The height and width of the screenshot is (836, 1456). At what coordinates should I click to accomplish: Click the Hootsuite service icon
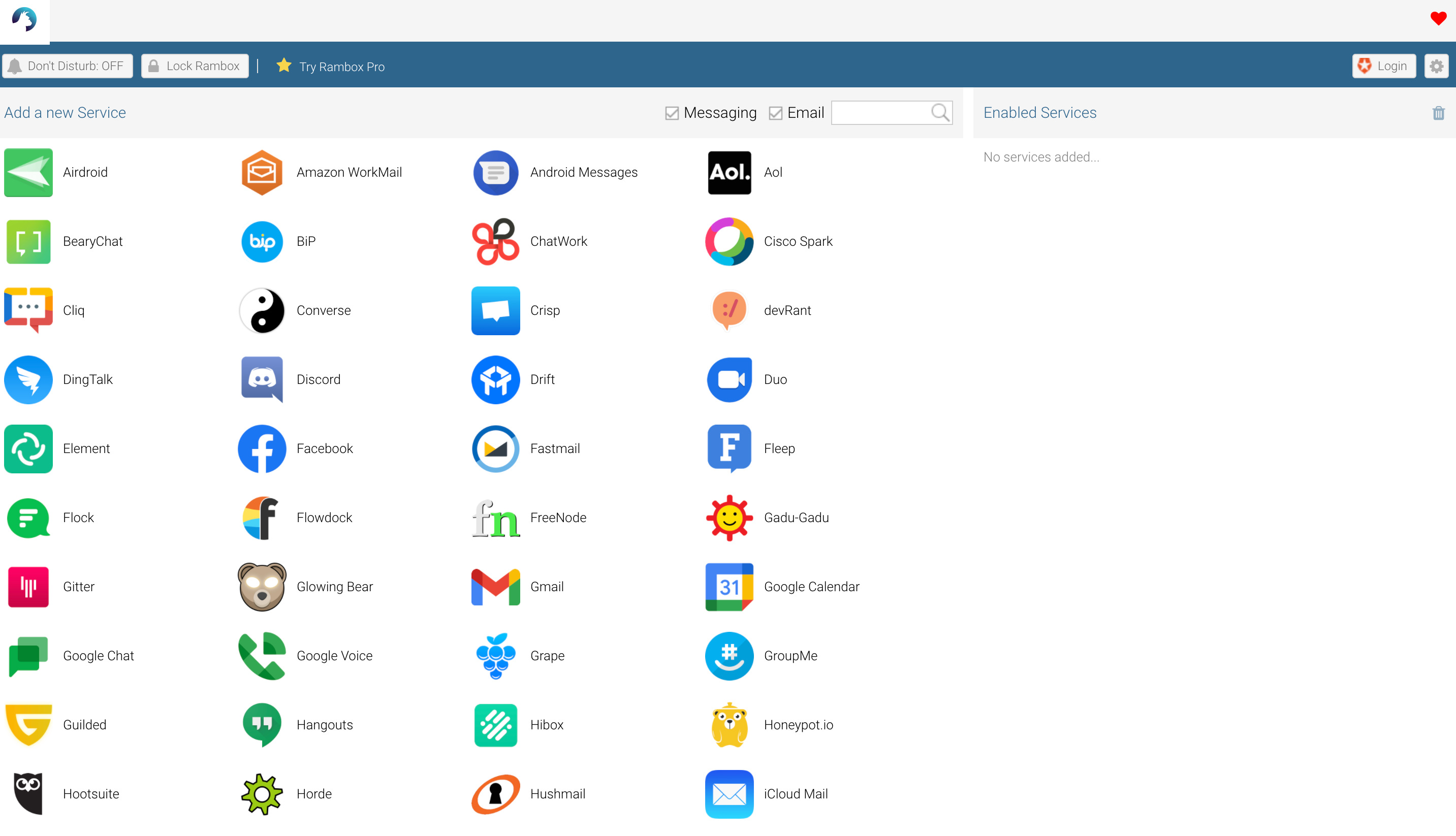[28, 794]
